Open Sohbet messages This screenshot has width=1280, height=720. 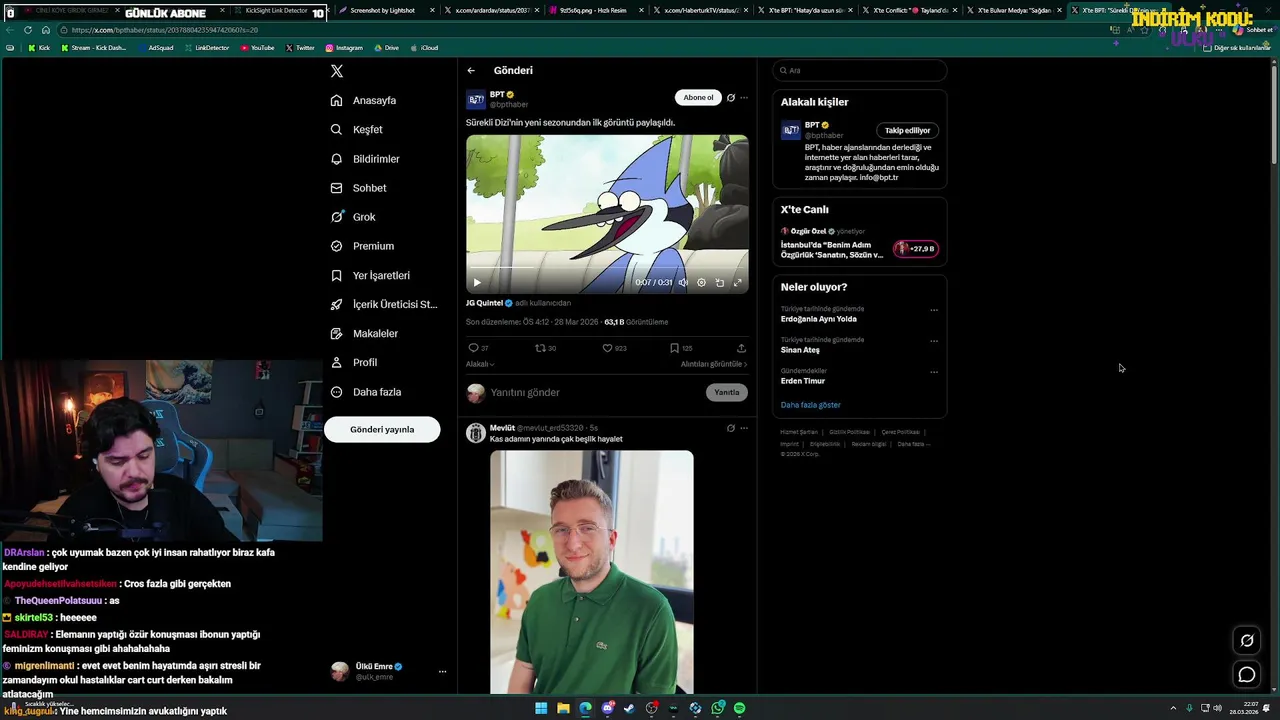pyautogui.click(x=358, y=188)
